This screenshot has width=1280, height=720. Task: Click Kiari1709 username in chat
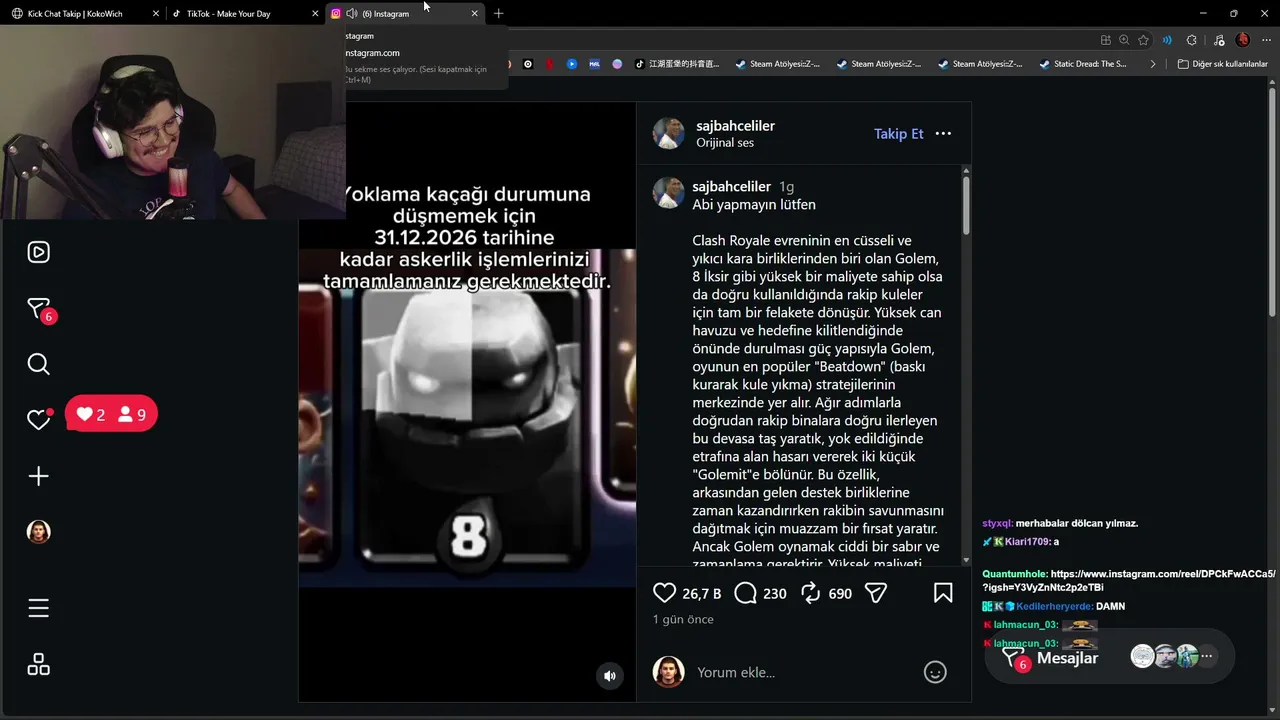pyautogui.click(x=1027, y=542)
